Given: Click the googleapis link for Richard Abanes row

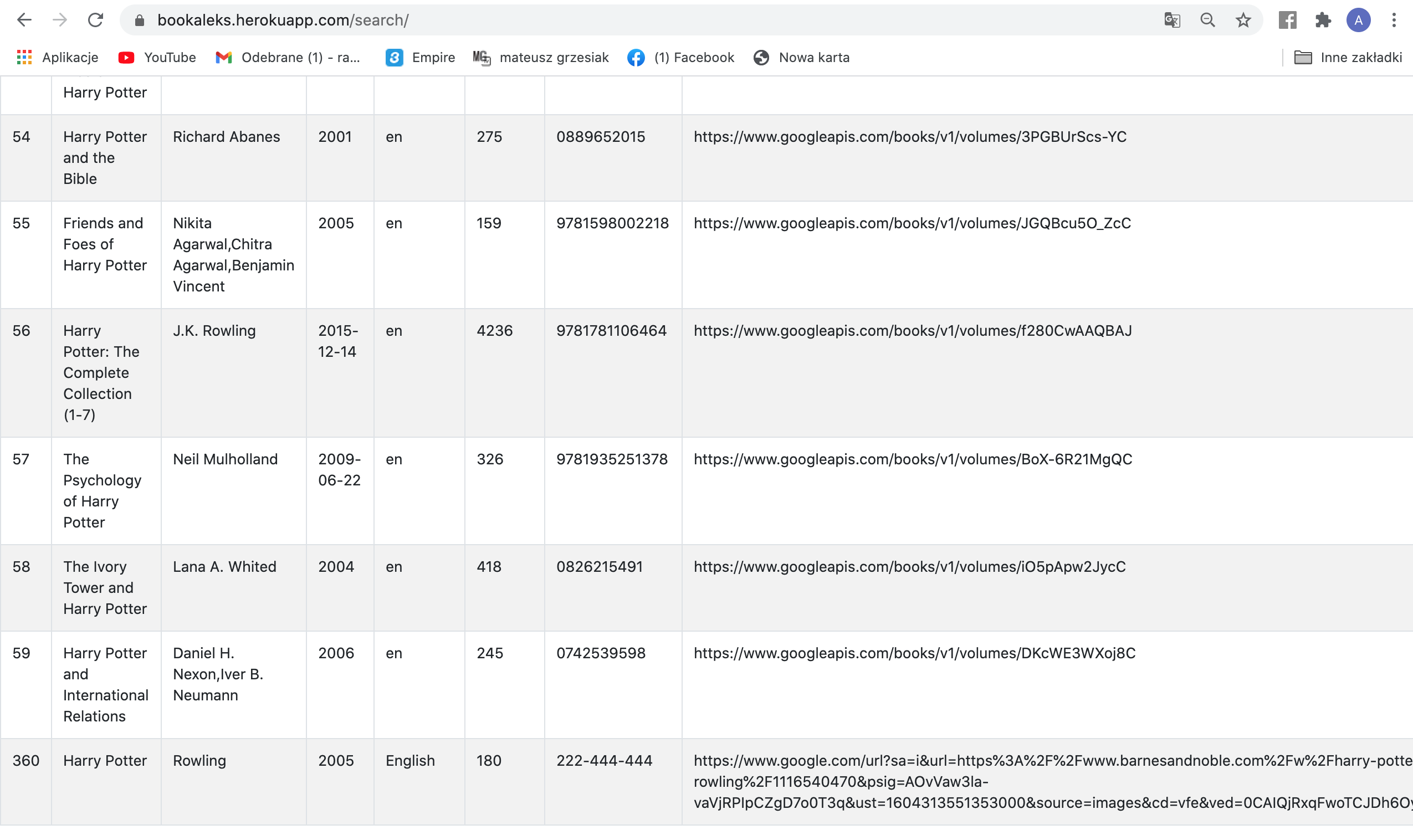Looking at the screenshot, I should pos(909,137).
